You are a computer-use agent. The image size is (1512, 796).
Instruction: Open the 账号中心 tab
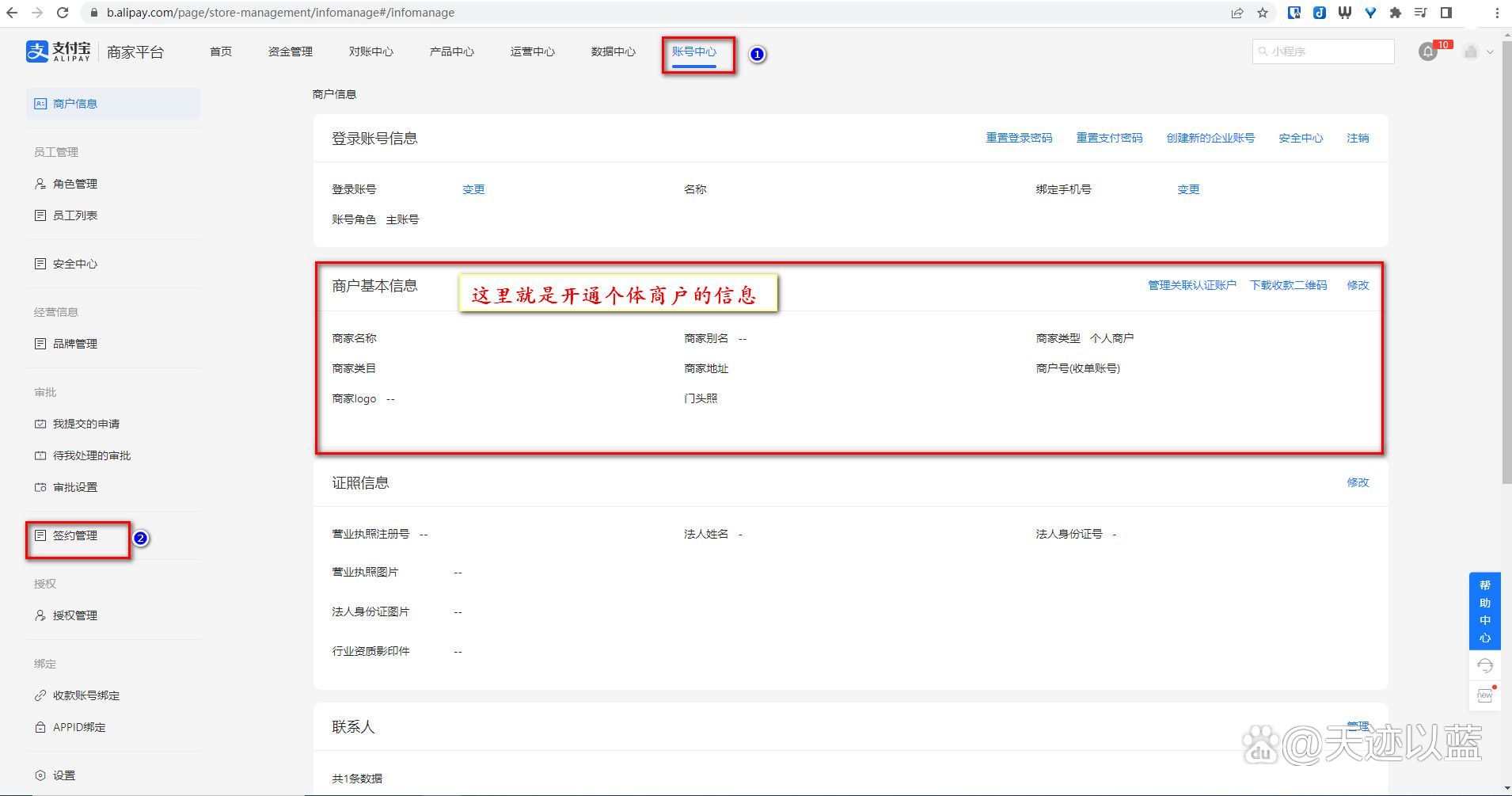(694, 51)
